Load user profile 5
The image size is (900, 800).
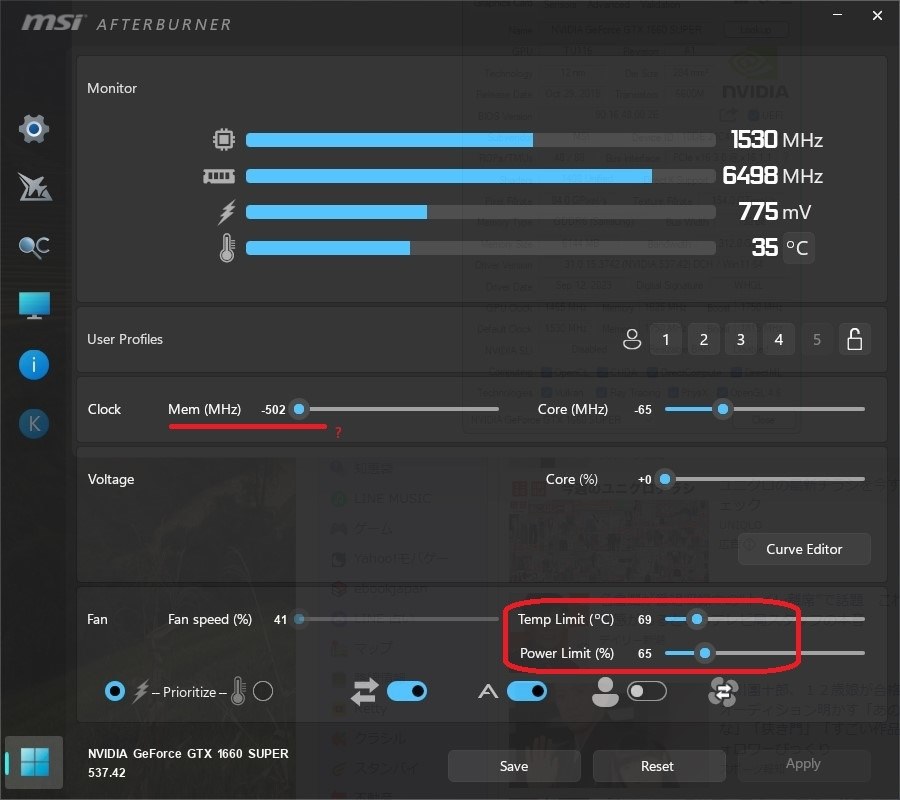tap(817, 339)
